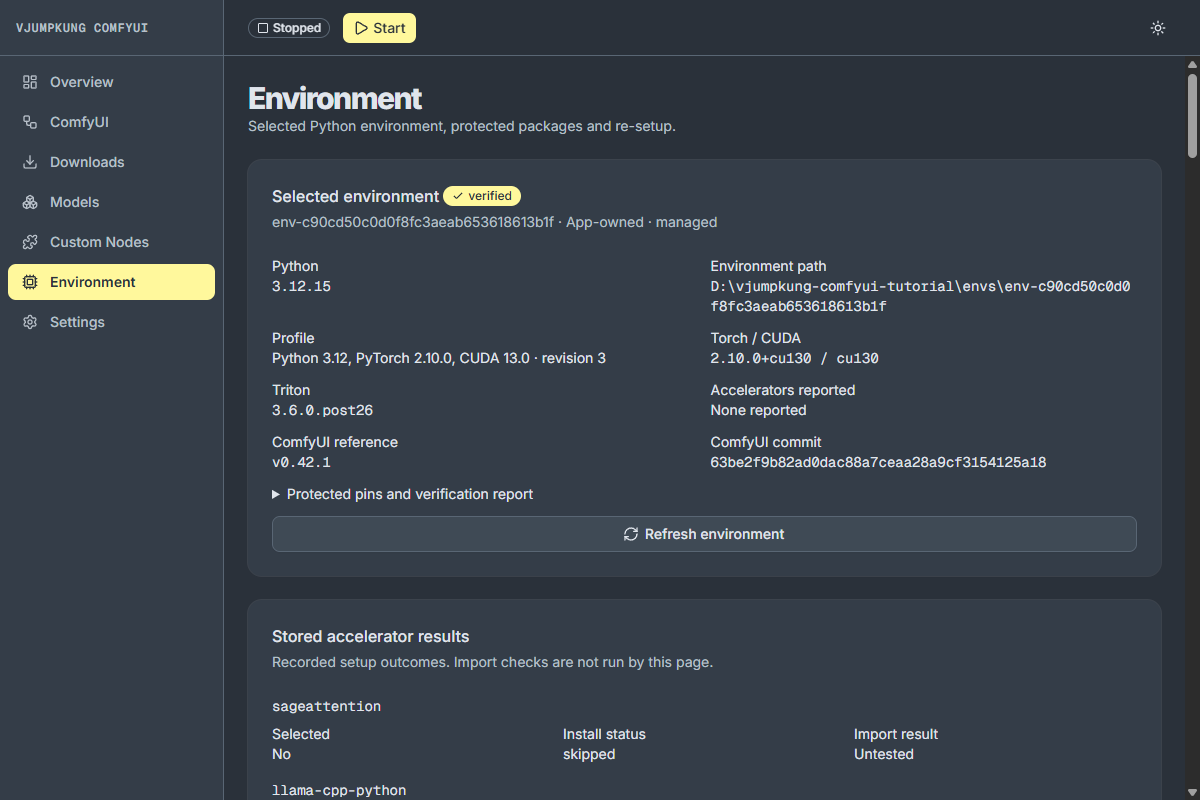Click the verified badge next to Selected environment
Viewport: 1200px width, 800px height.
[x=482, y=196]
